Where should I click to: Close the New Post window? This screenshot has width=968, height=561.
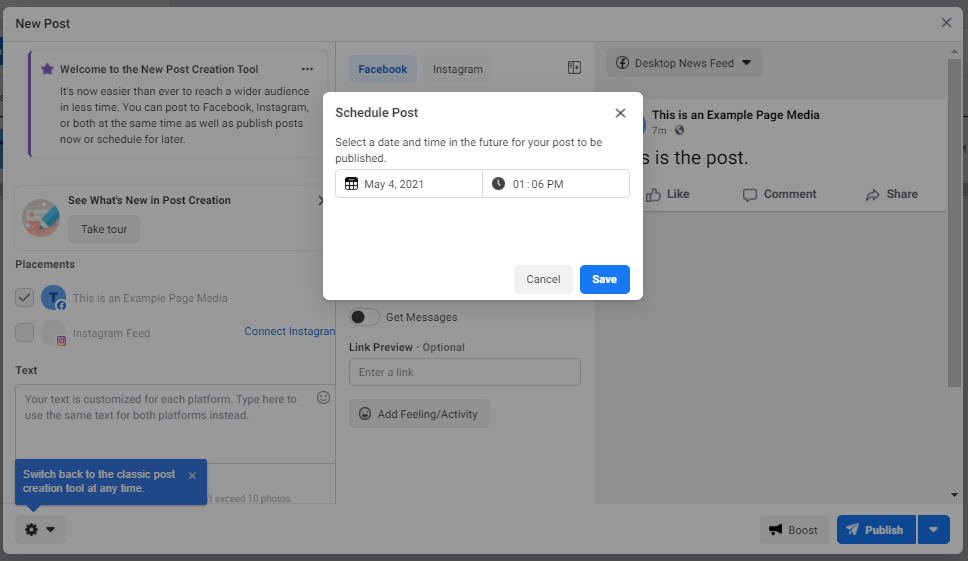tap(946, 23)
